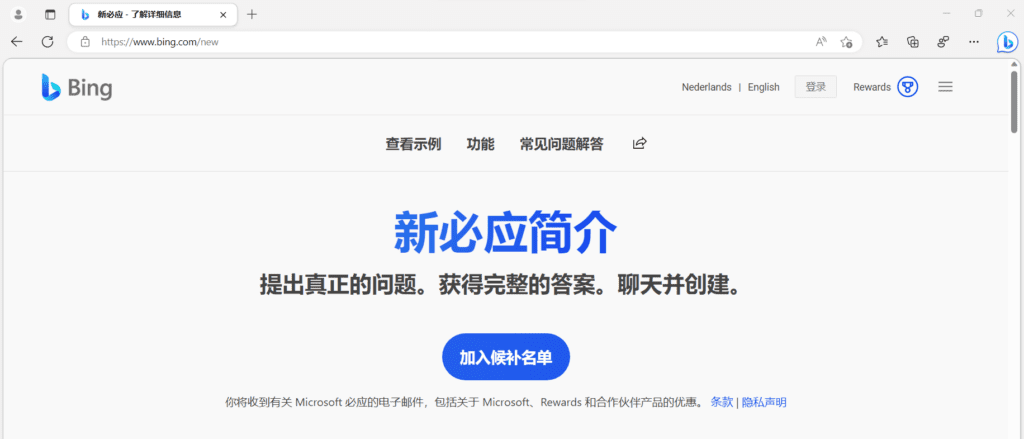Viewport: 1024px width, 439px height.
Task: Close the 新必应 browser tab
Action: tap(223, 14)
